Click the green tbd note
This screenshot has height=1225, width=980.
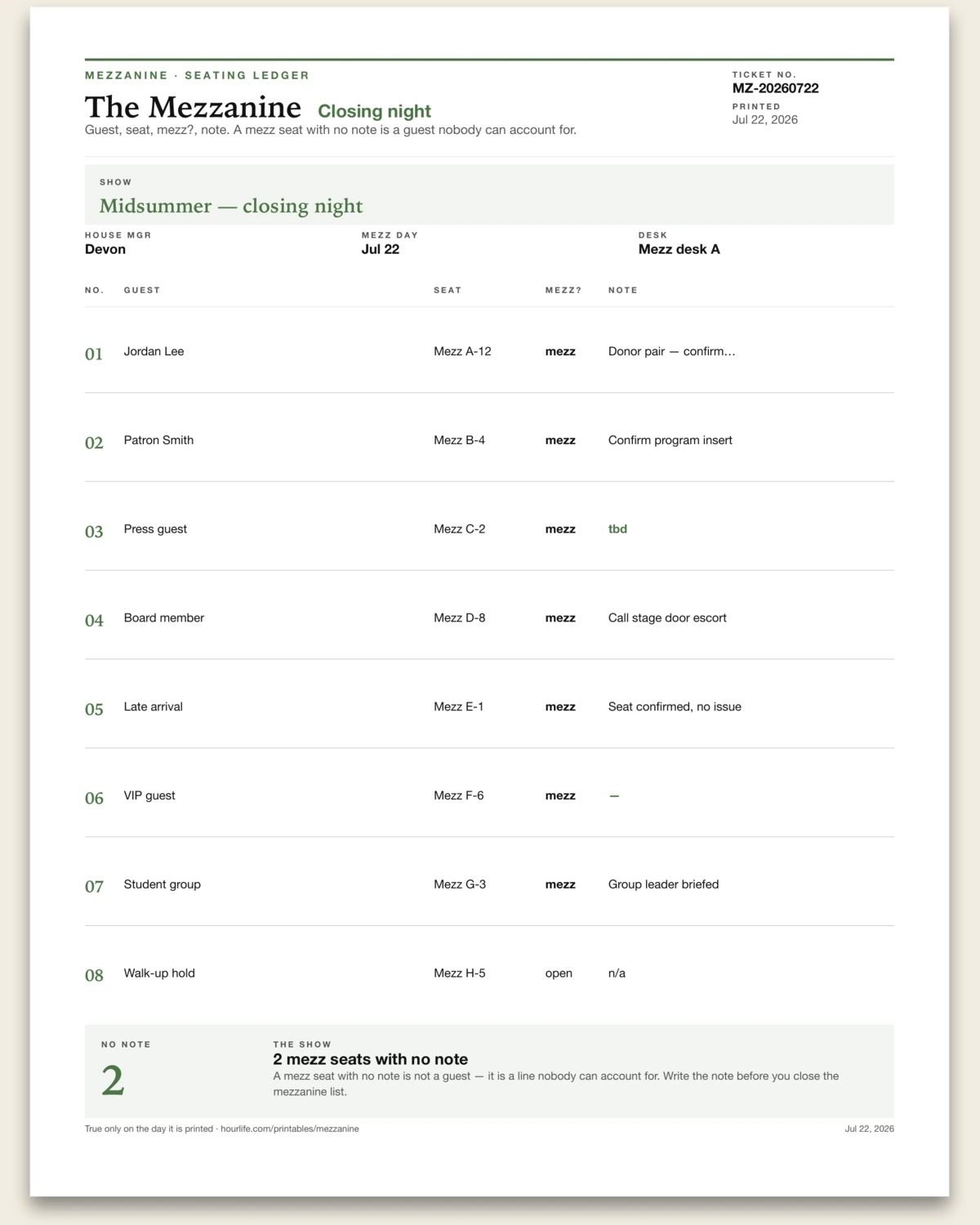click(x=617, y=529)
